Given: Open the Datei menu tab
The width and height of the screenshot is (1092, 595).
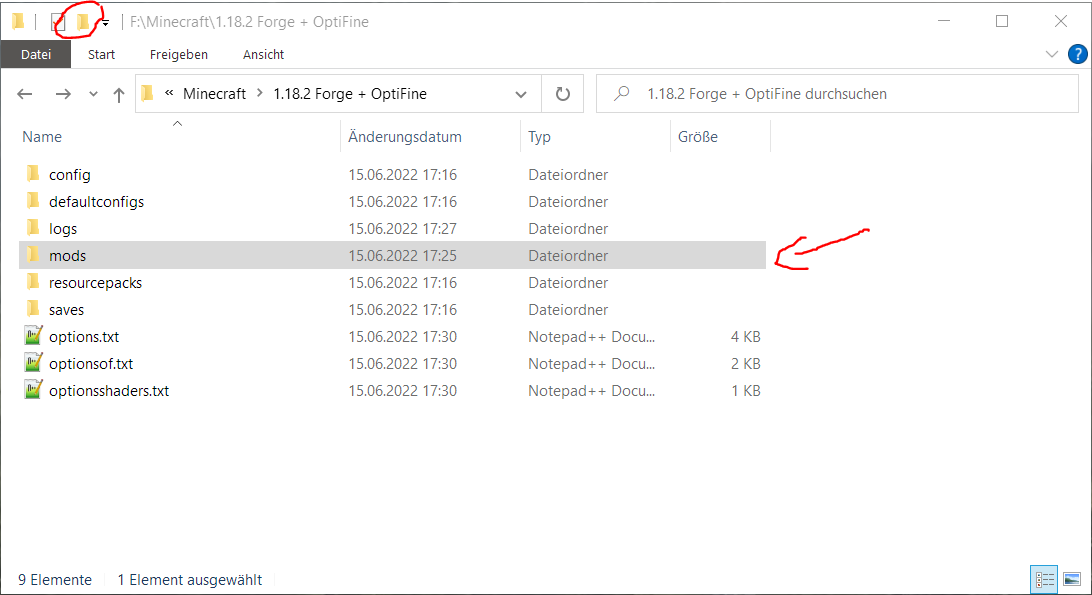Looking at the screenshot, I should click(36, 54).
